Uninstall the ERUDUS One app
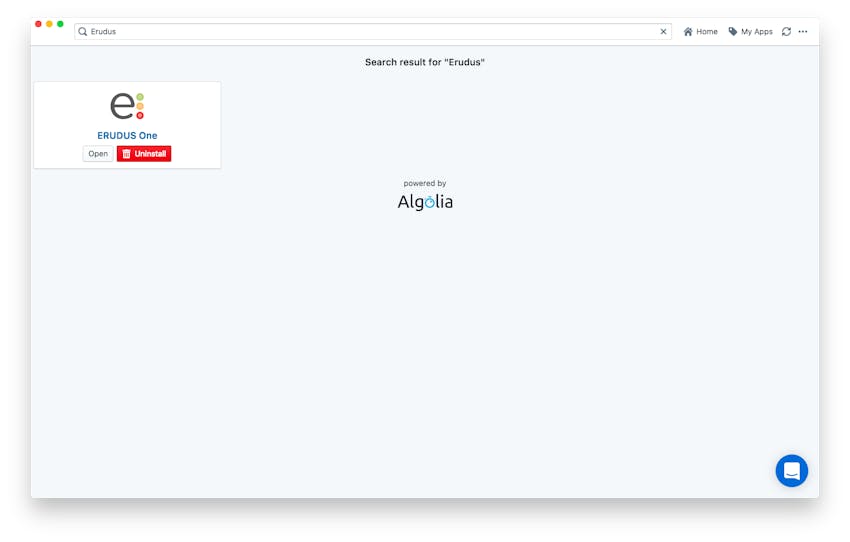Screen dimensions: 850x542 (144, 154)
